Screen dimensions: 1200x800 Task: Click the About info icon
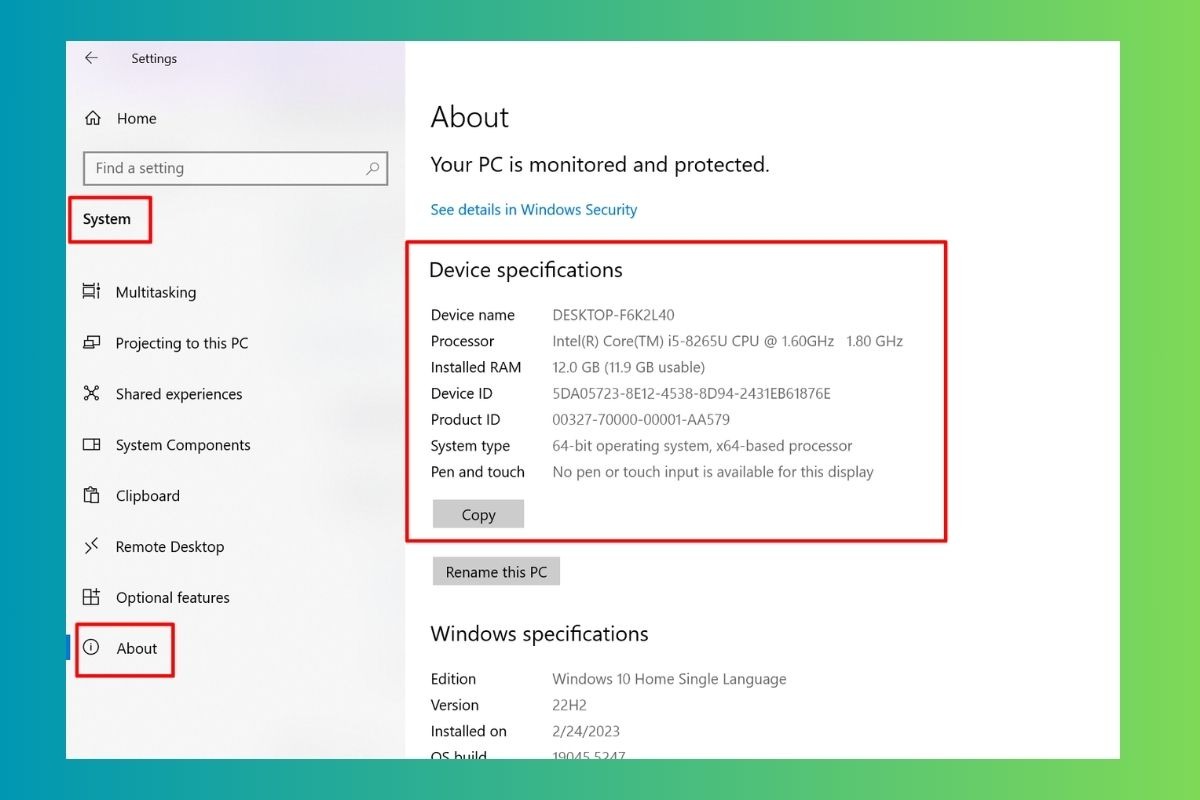click(91, 647)
